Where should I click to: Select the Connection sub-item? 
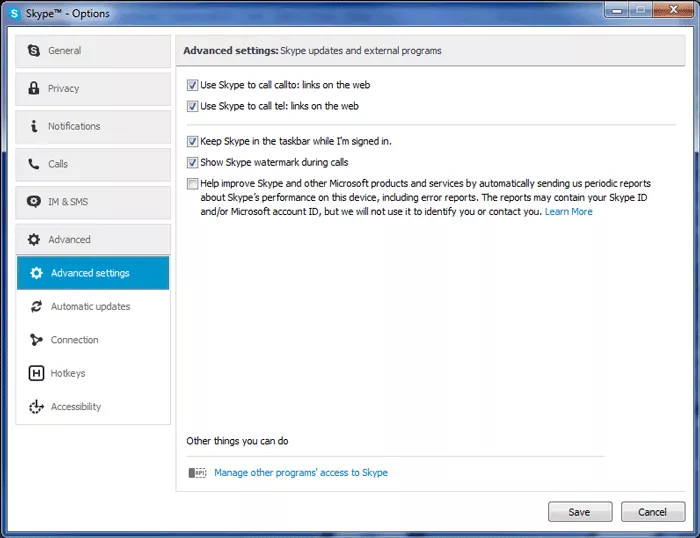[x=93, y=340]
